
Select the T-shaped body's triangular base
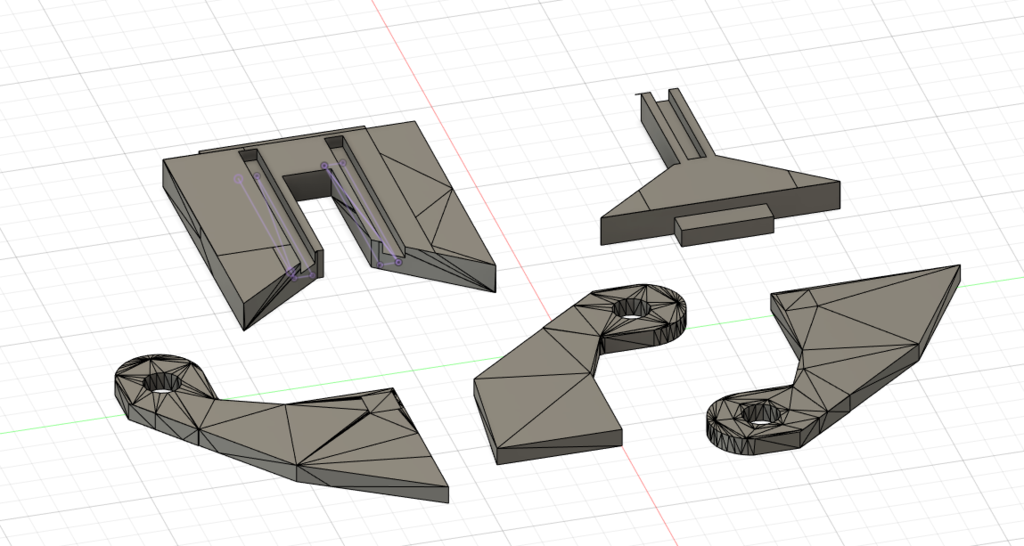718,186
